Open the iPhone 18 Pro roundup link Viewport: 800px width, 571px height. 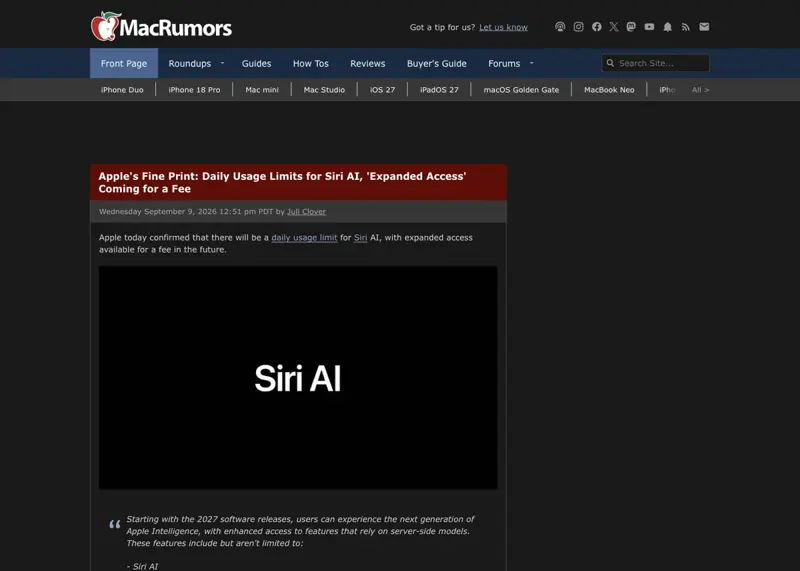[x=194, y=90]
